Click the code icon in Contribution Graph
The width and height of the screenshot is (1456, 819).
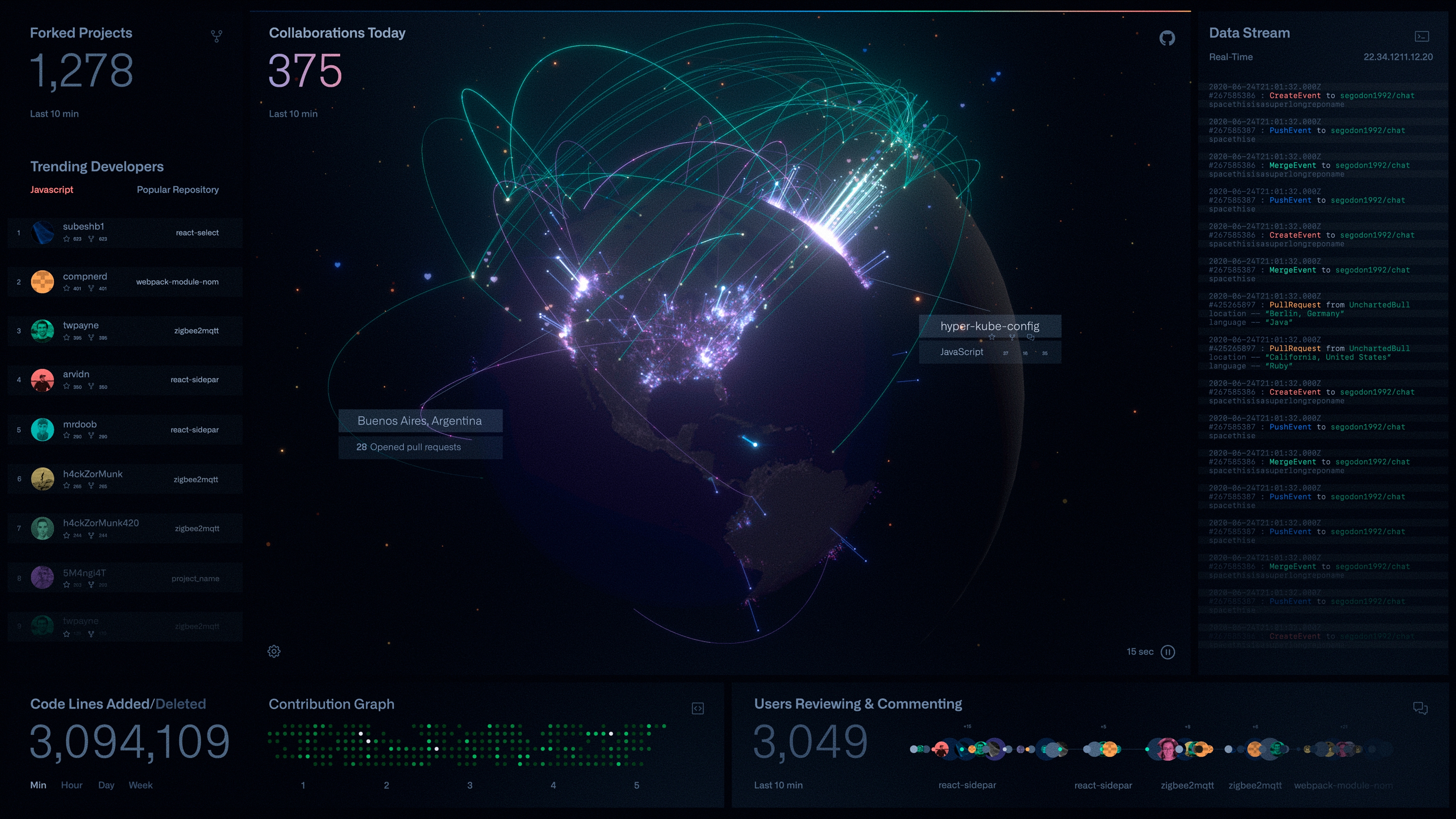coord(698,708)
